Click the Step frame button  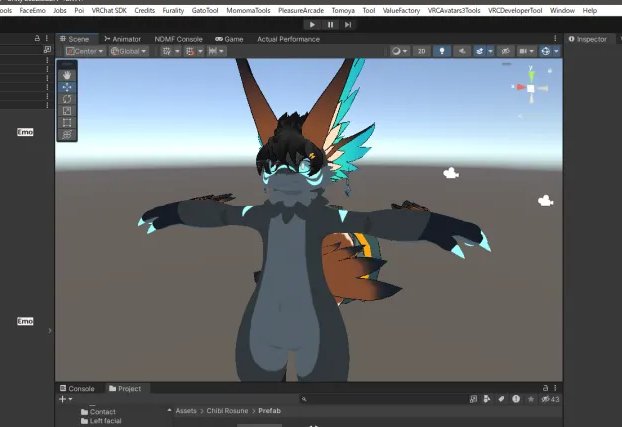click(348, 25)
